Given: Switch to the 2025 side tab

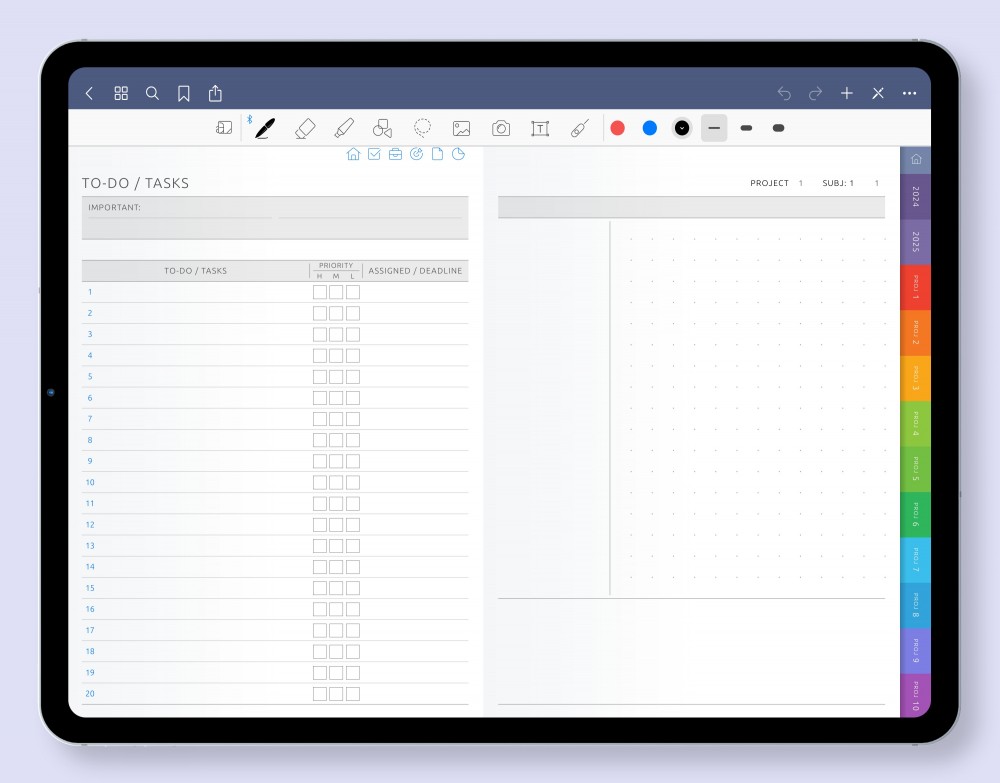Looking at the screenshot, I should click(916, 242).
